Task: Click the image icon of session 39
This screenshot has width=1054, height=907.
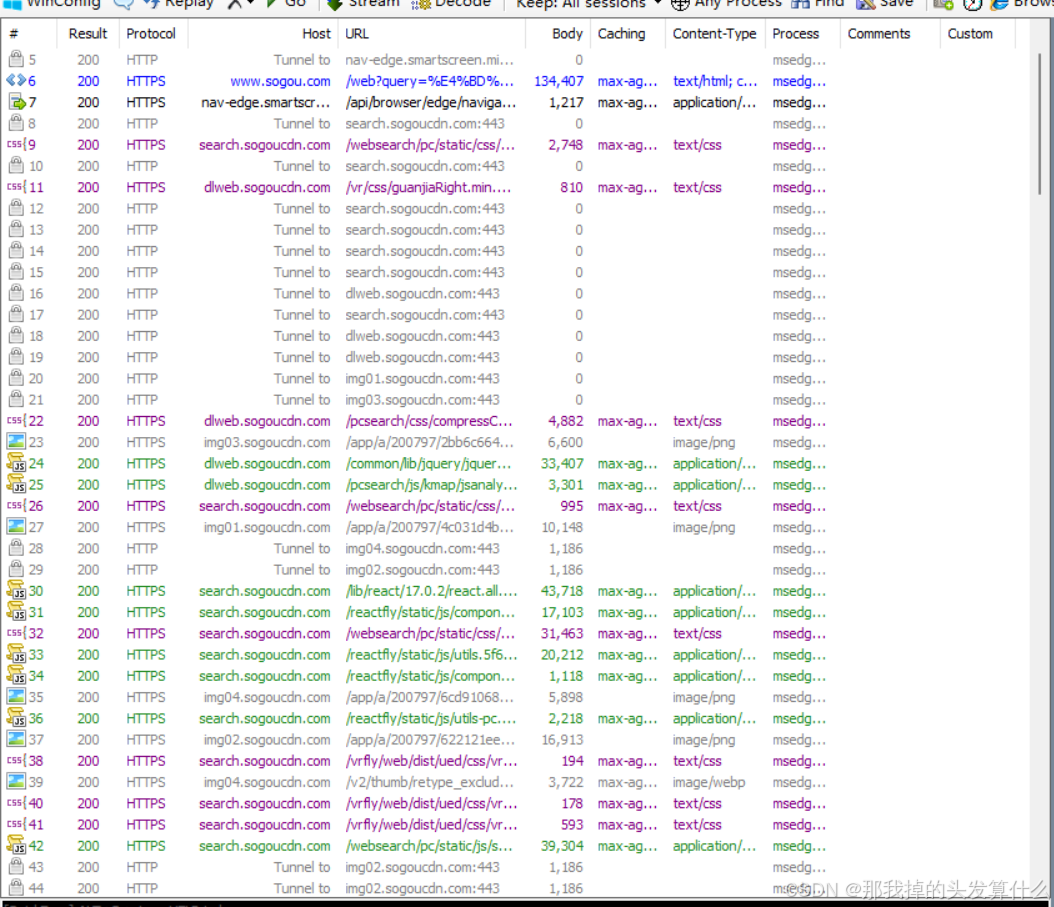Action: [16, 781]
